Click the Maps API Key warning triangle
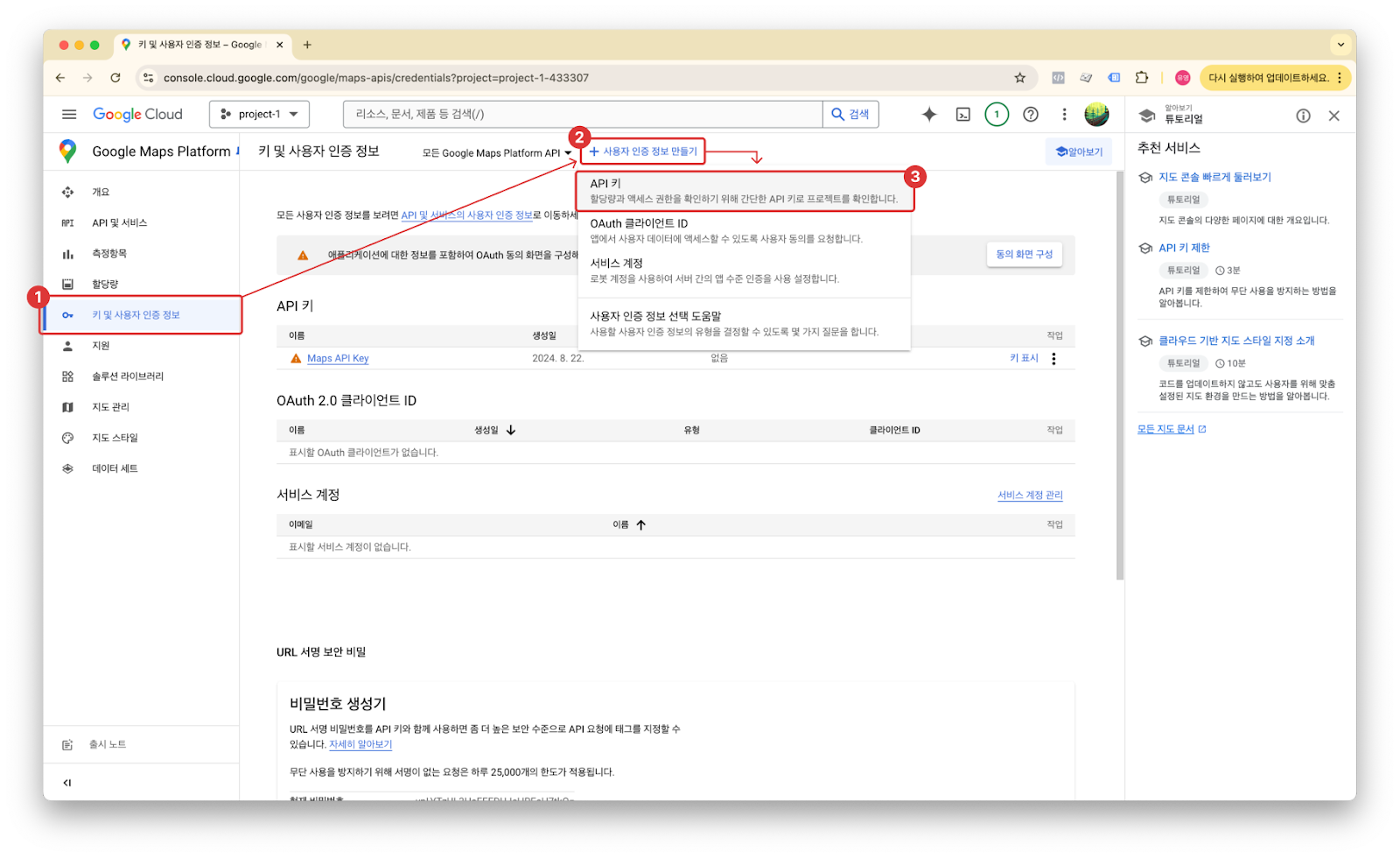This screenshot has height=858, width=1400. [296, 358]
